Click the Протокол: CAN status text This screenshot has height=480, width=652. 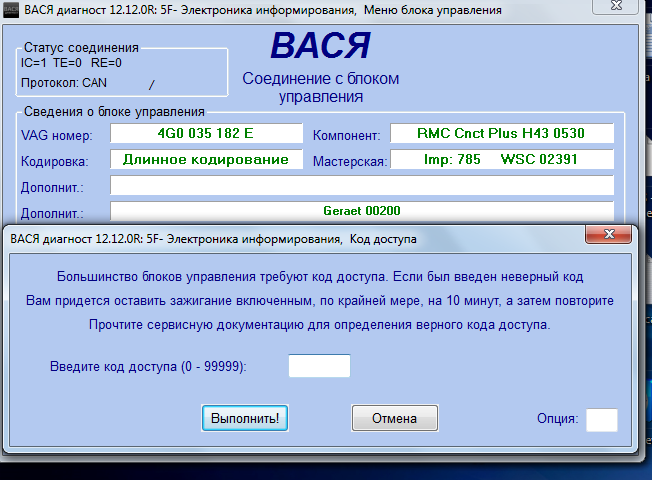(64, 83)
